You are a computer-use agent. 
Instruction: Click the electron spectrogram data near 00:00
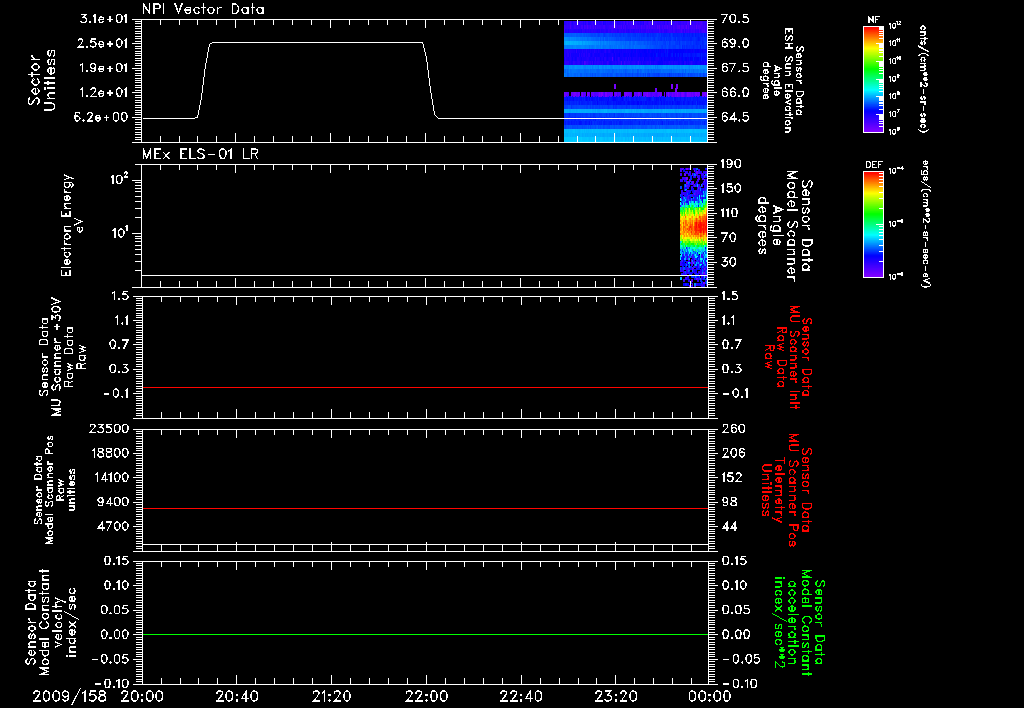(x=694, y=227)
